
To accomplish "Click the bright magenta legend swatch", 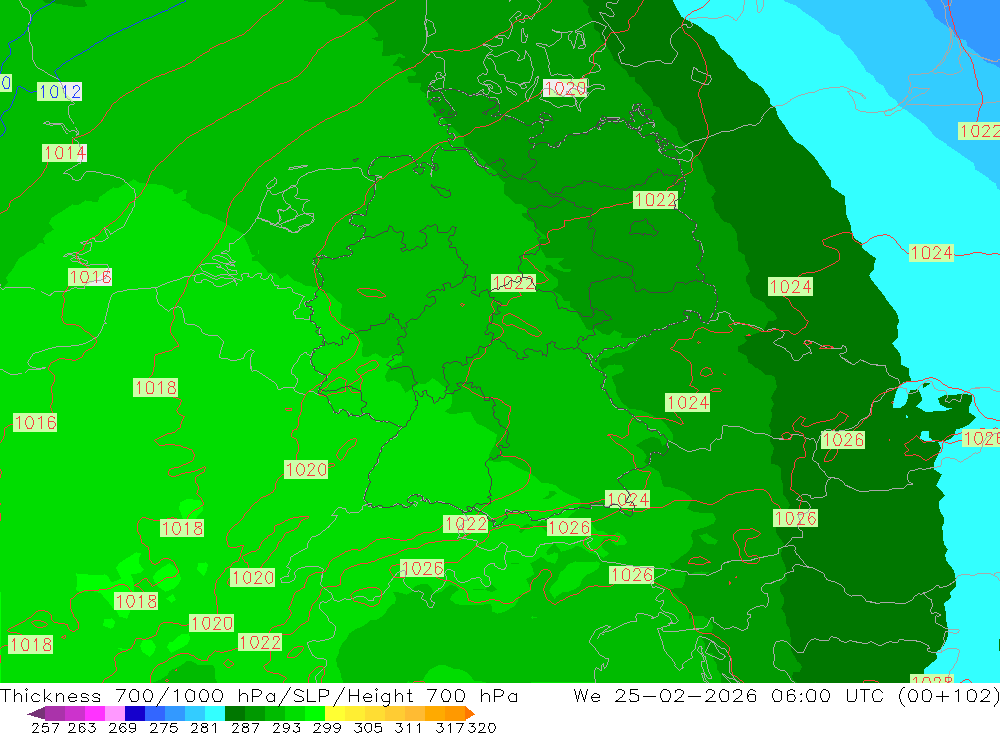I will tap(94, 713).
